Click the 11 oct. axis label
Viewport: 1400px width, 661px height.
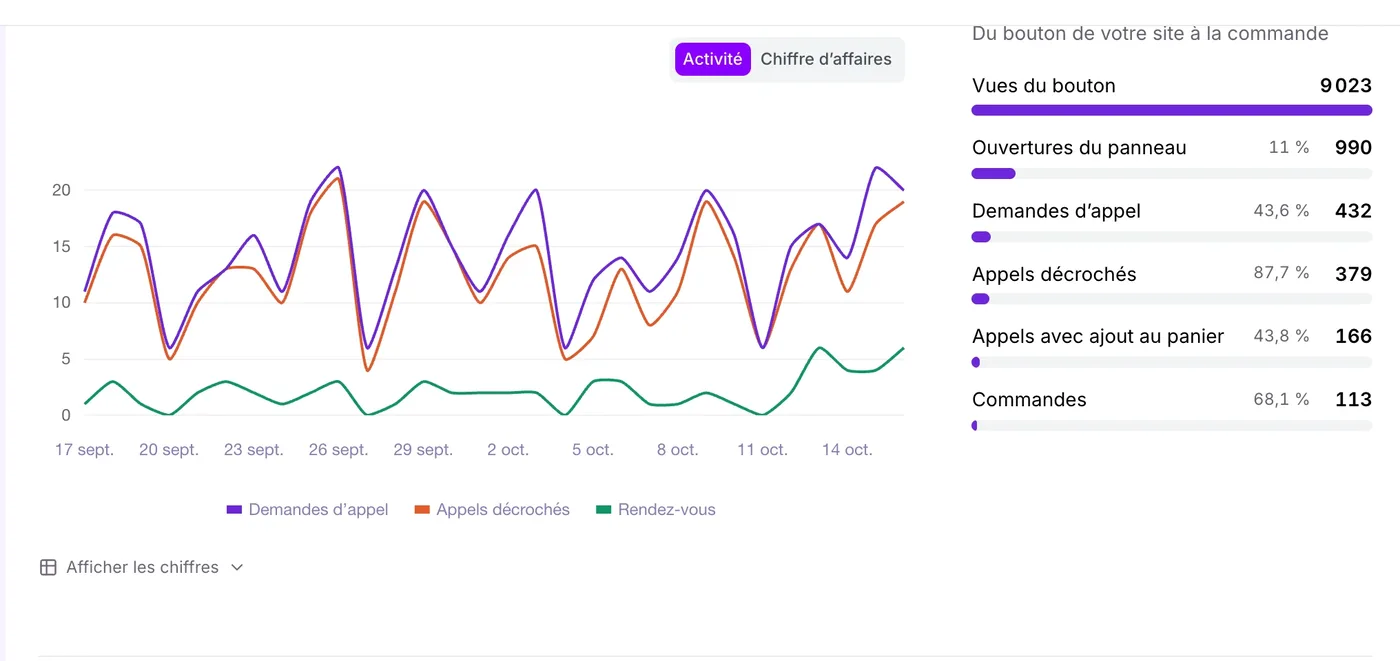tap(762, 450)
